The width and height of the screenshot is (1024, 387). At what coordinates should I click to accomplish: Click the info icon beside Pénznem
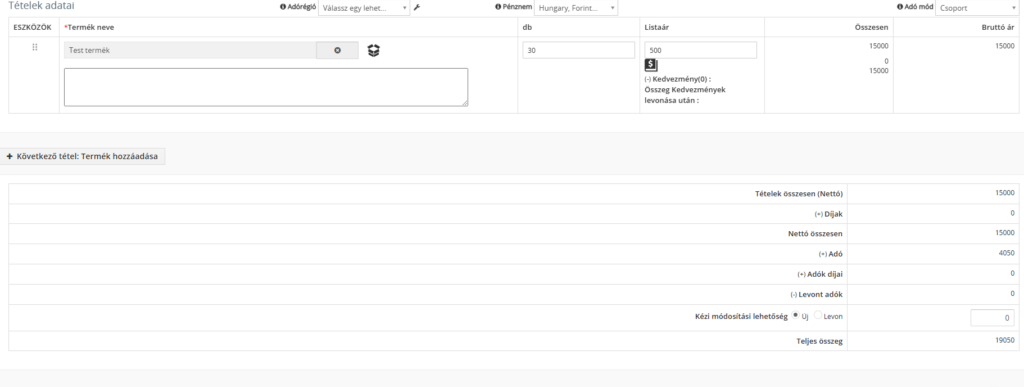(x=498, y=7)
